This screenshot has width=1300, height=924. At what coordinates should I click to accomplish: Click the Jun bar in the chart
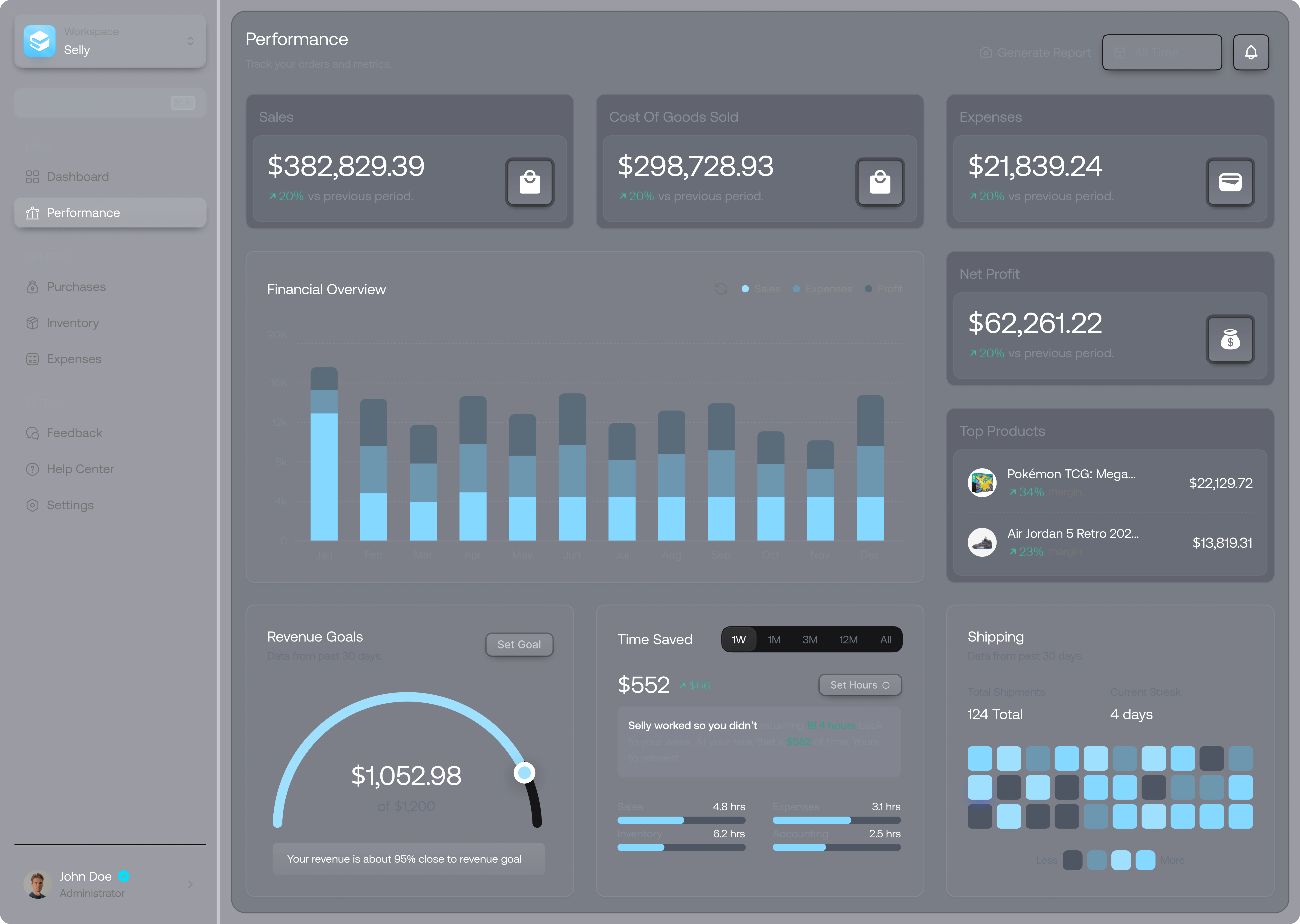(x=572, y=467)
